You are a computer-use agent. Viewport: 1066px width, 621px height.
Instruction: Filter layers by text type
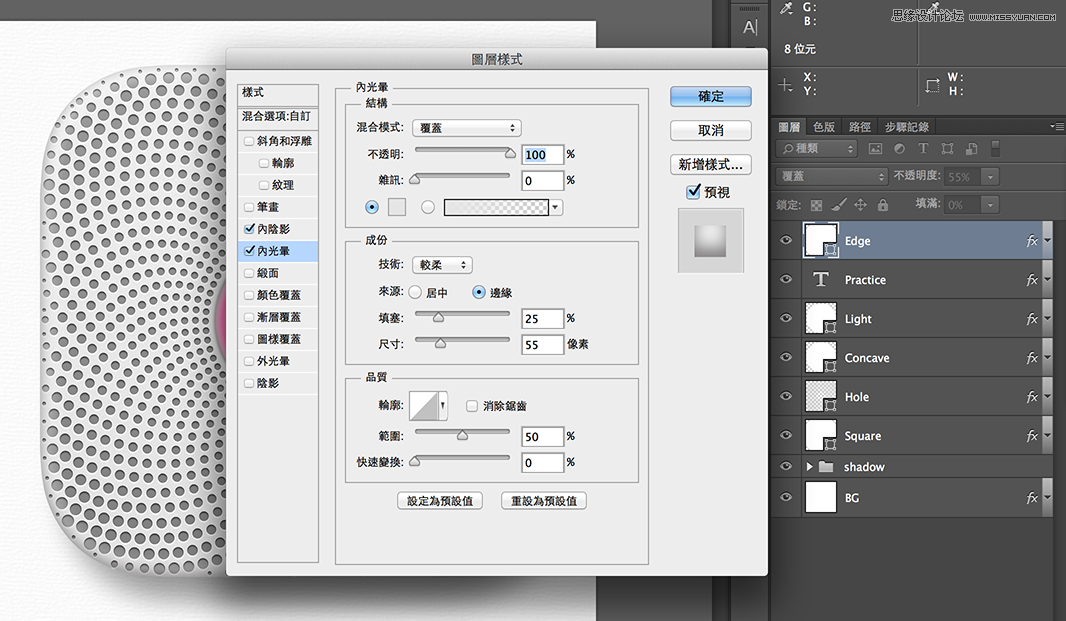(x=923, y=148)
